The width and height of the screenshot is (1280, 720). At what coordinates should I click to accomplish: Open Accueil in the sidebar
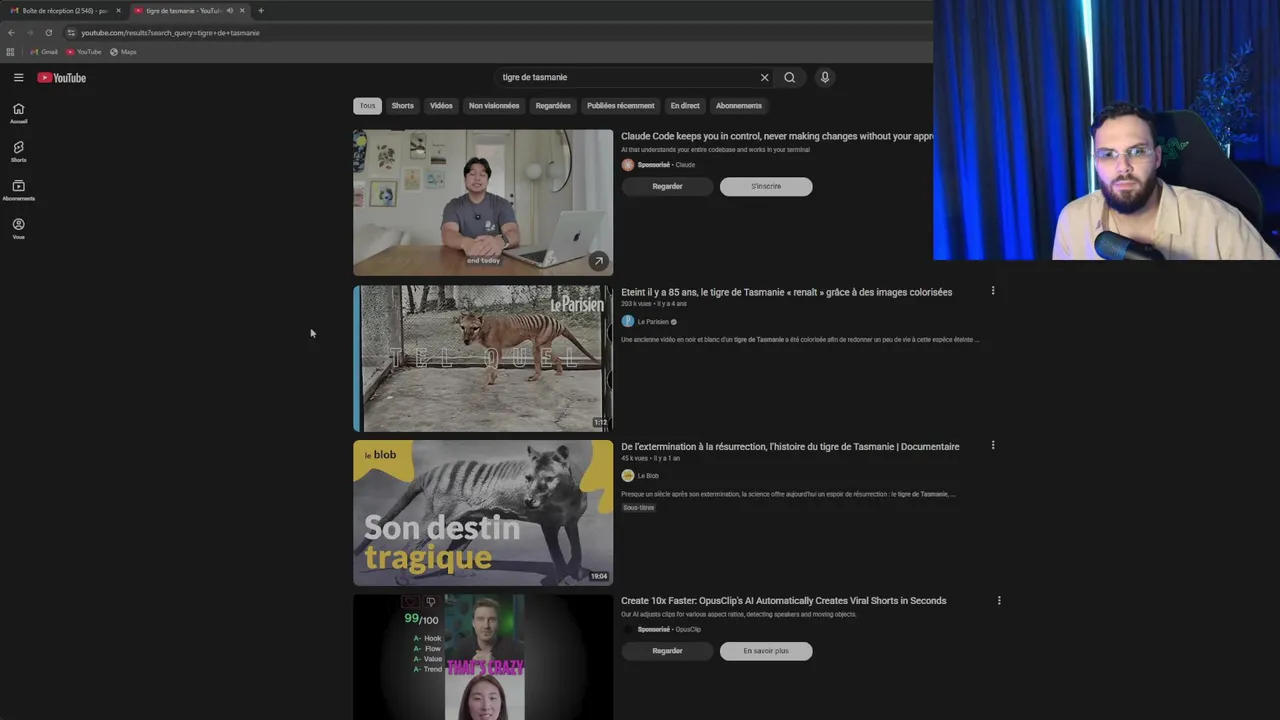pyautogui.click(x=18, y=113)
